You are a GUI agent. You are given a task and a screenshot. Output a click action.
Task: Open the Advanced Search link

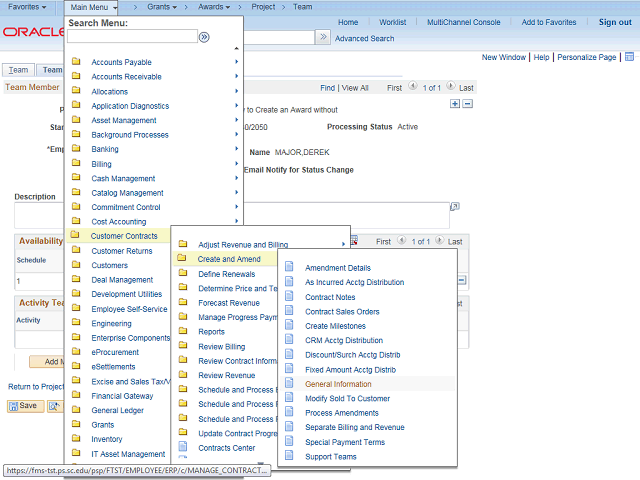364,39
